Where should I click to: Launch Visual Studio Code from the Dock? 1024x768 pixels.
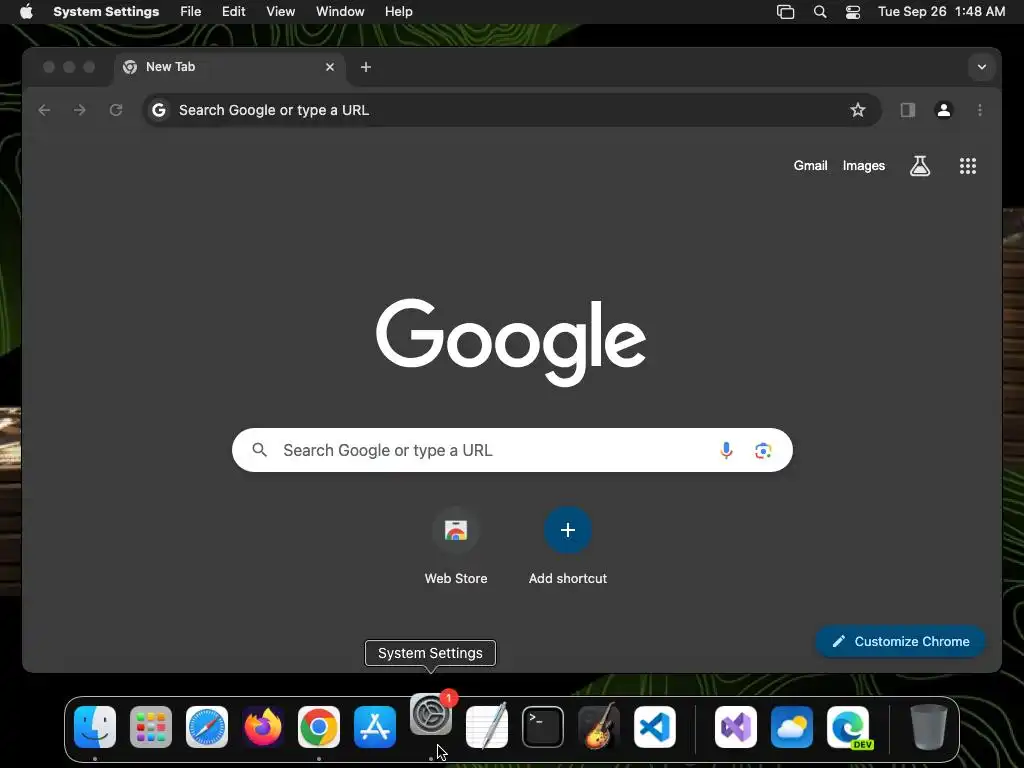[x=655, y=727]
